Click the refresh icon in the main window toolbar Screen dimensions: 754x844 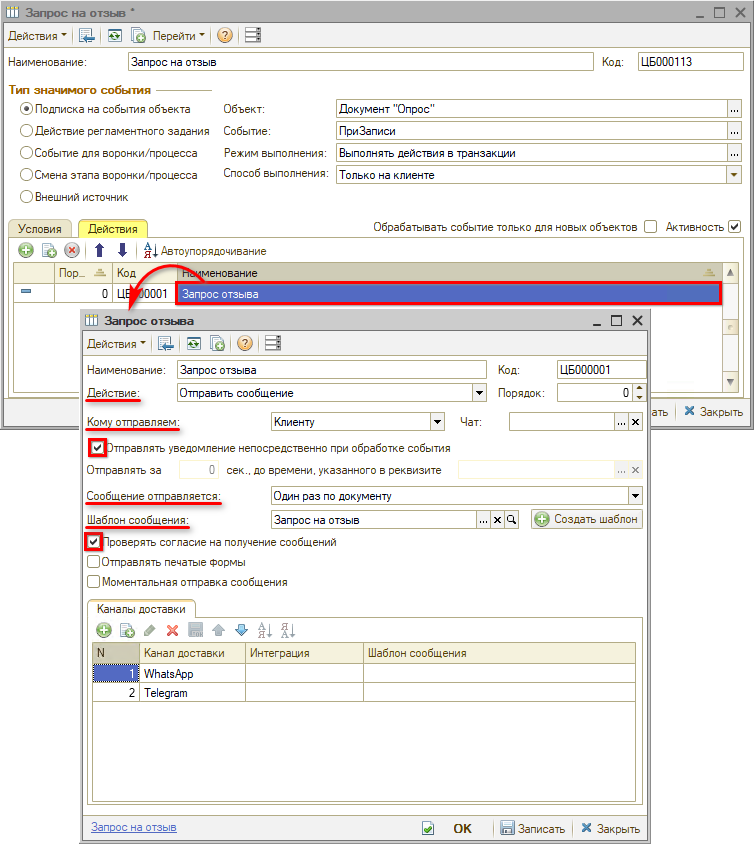pos(115,36)
